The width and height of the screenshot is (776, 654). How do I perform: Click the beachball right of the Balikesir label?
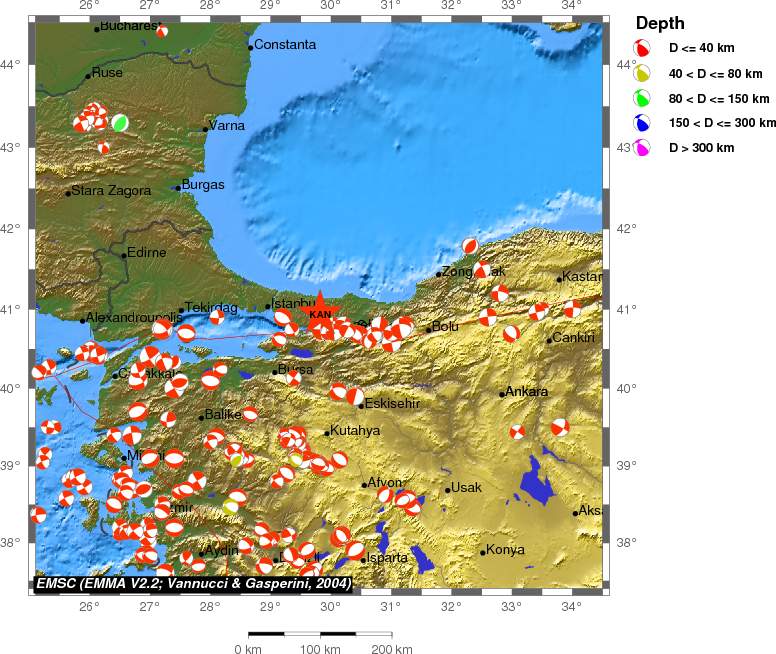point(250,413)
